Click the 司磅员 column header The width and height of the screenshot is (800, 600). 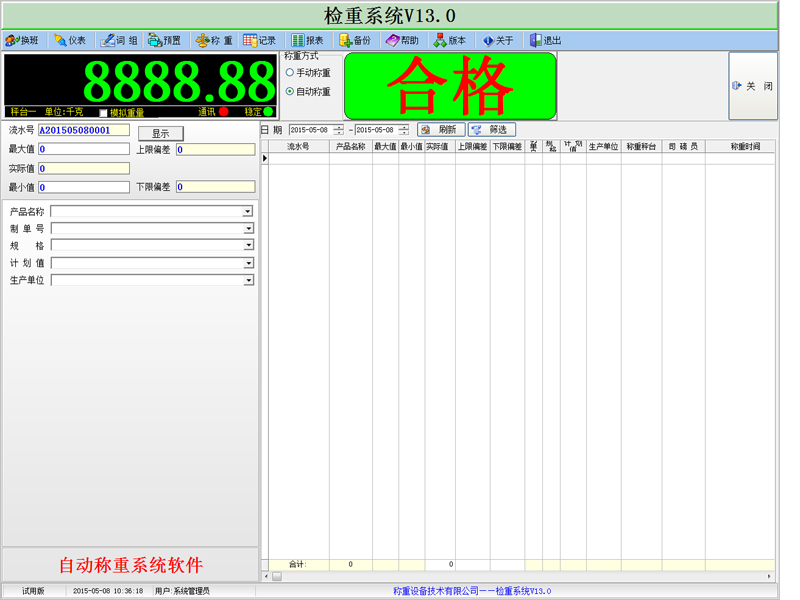(x=683, y=146)
